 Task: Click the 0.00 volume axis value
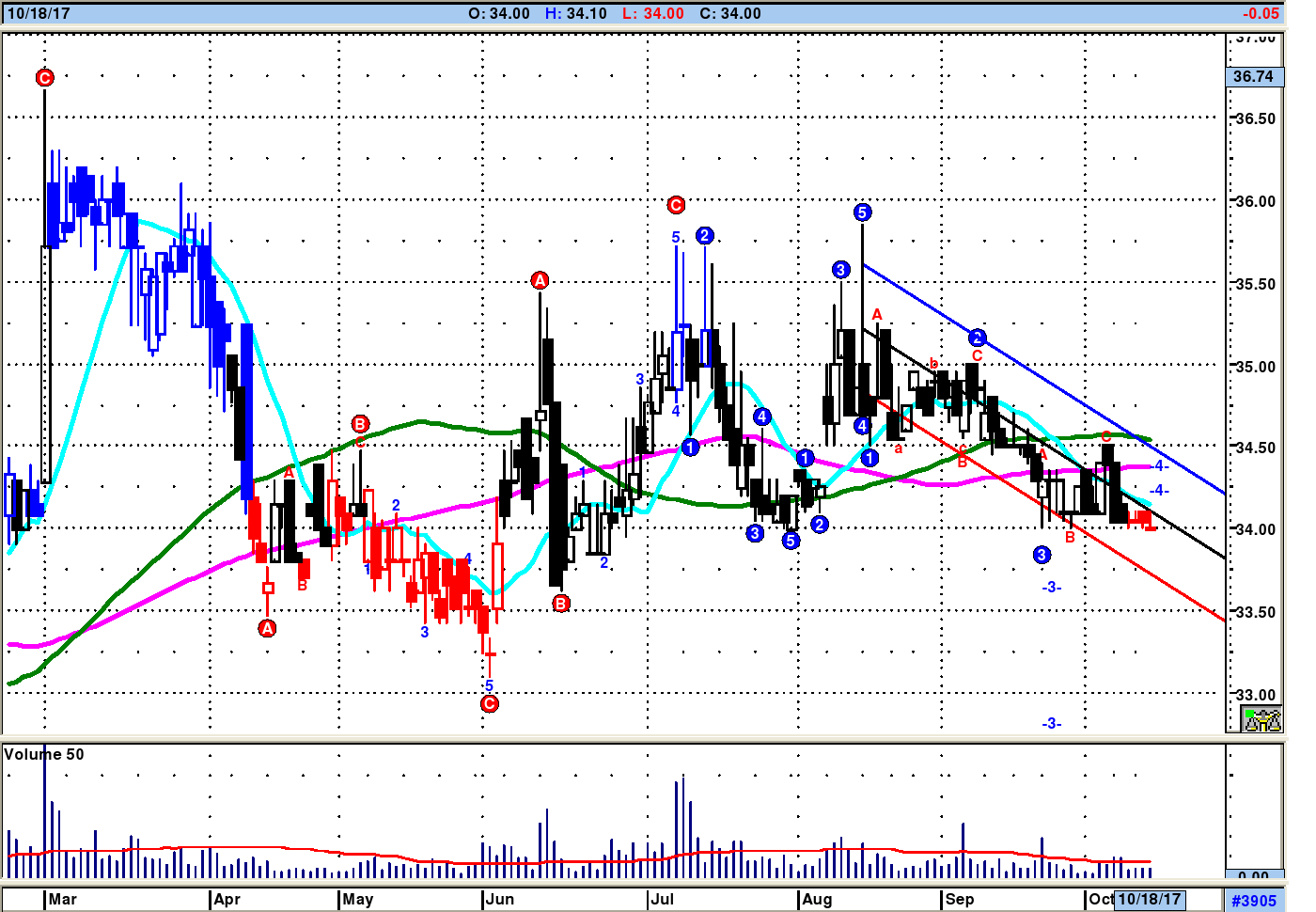(1253, 876)
